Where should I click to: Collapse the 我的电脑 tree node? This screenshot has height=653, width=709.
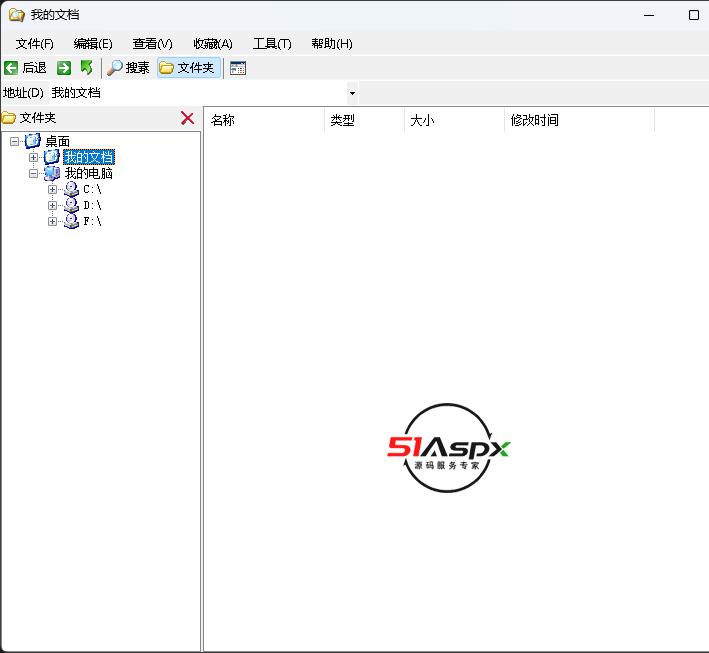(x=33, y=173)
